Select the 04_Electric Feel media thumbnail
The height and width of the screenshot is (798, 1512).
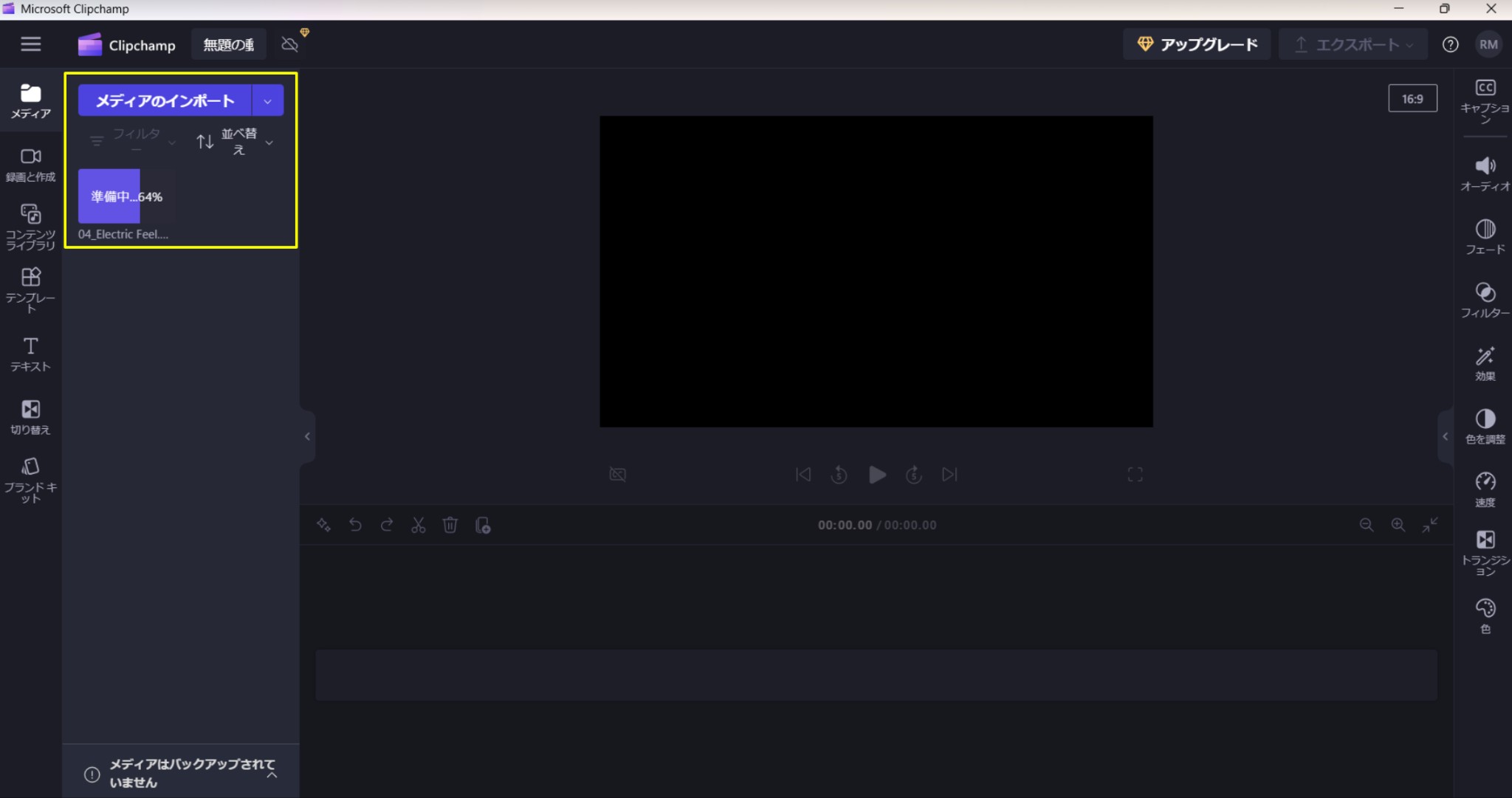point(127,196)
